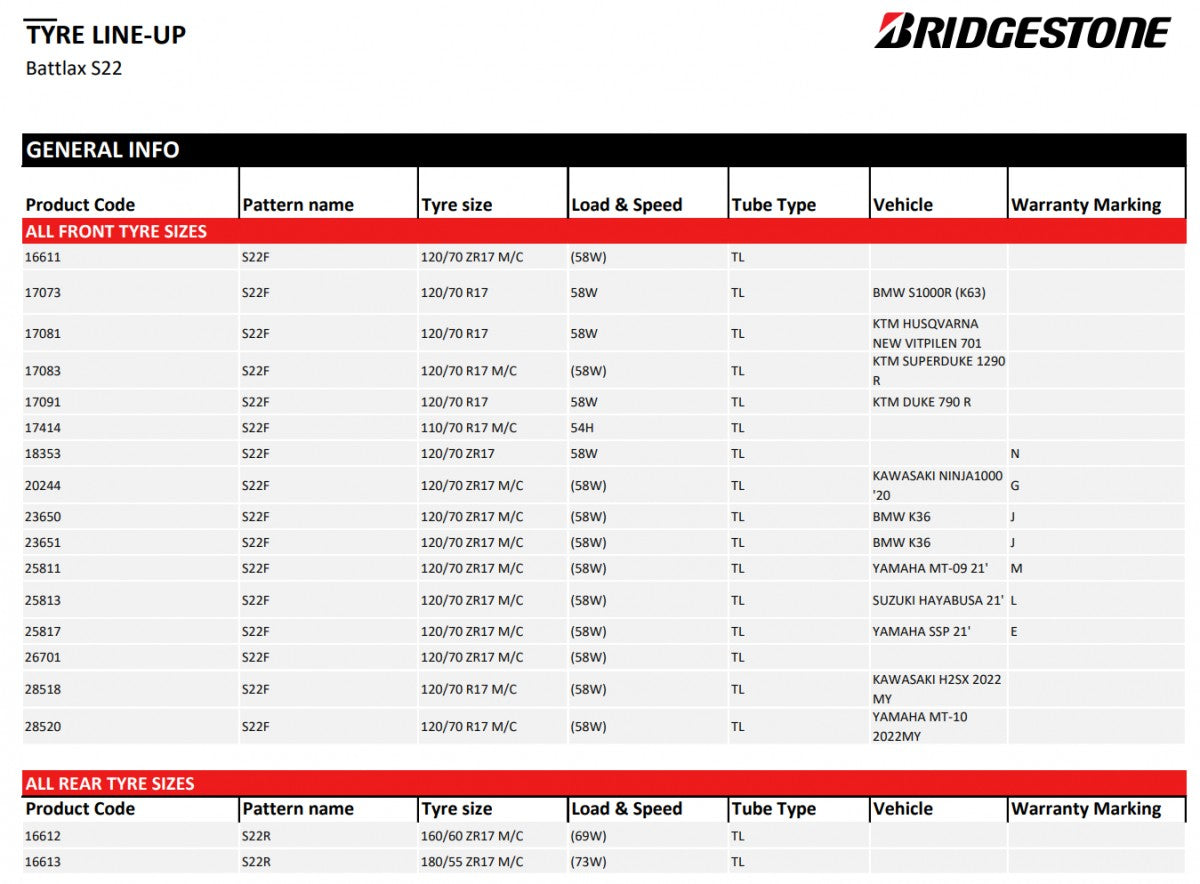Click load and speed value 54H
The image size is (1200, 884).
click(x=584, y=428)
